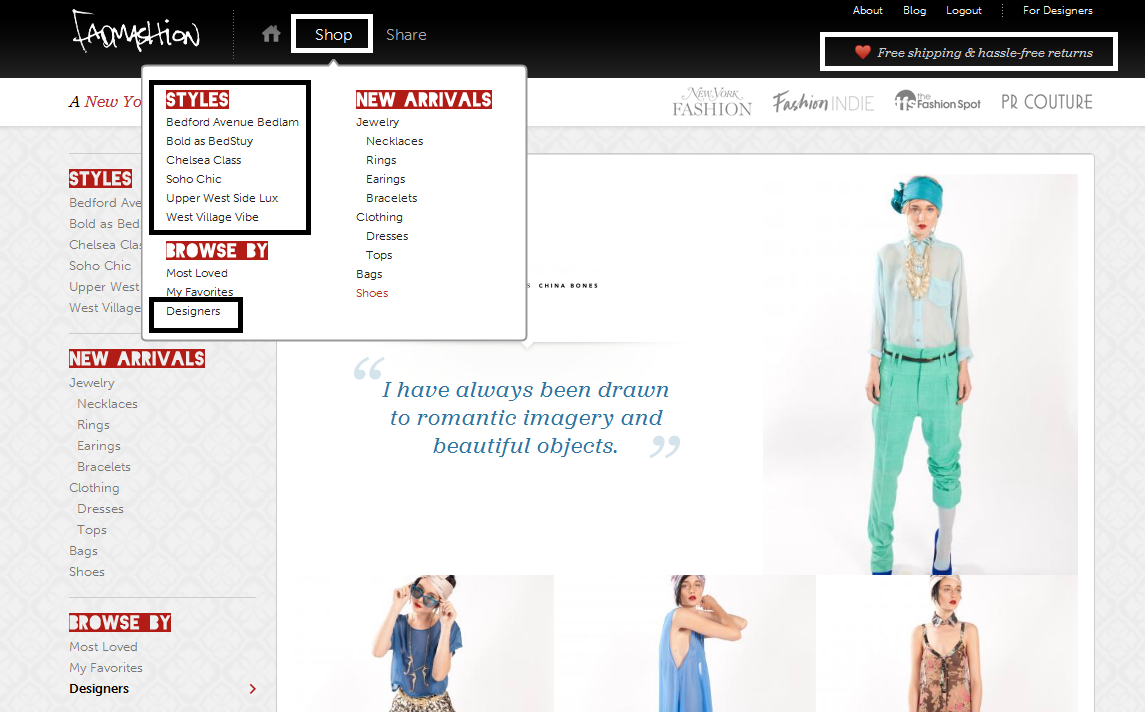This screenshot has width=1145, height=712.
Task: Open the Fashion Spot press logo
Action: point(938,102)
